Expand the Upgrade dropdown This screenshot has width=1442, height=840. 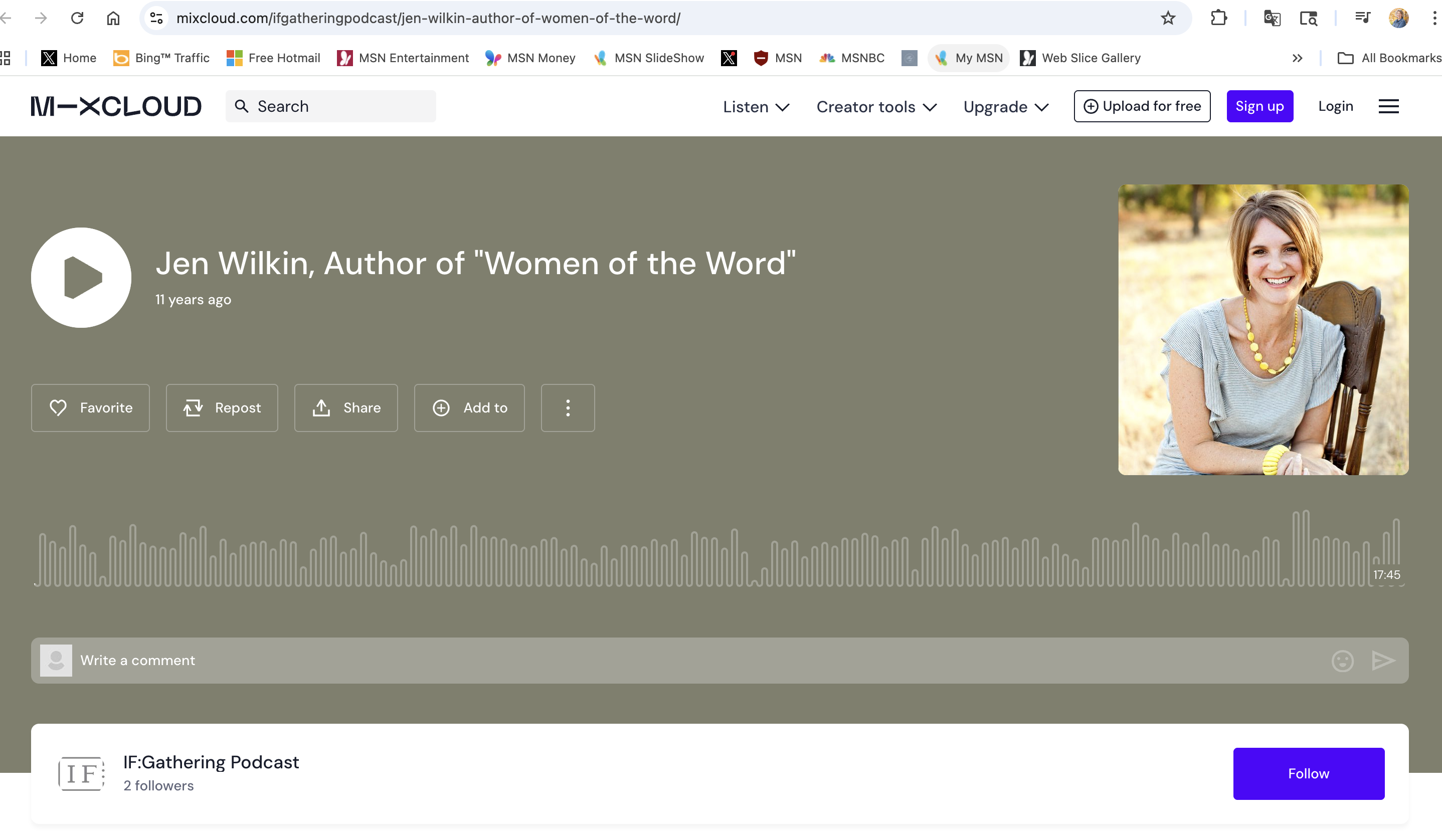point(1005,107)
